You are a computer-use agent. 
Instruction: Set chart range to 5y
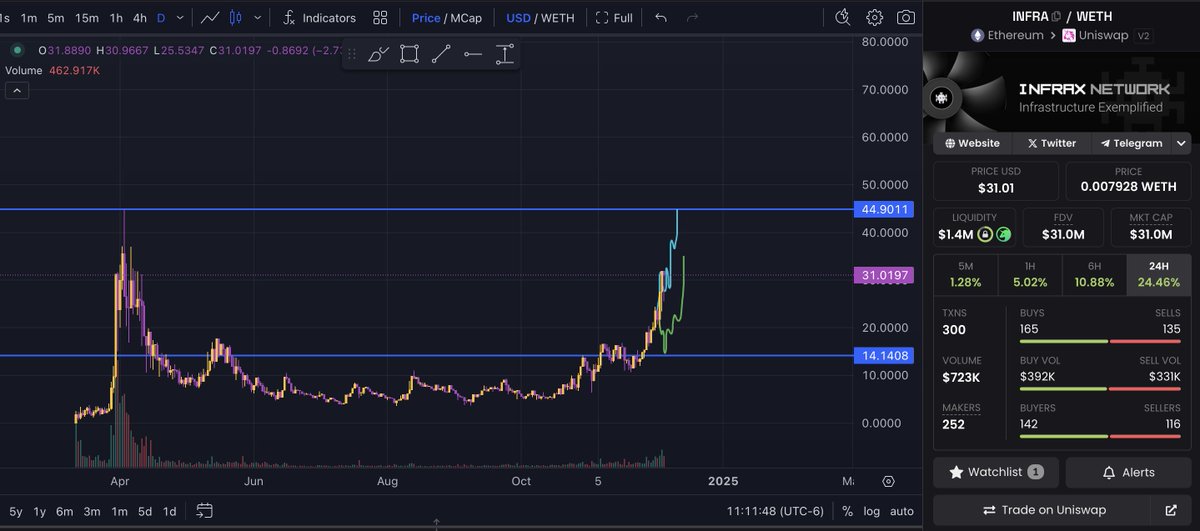15,511
